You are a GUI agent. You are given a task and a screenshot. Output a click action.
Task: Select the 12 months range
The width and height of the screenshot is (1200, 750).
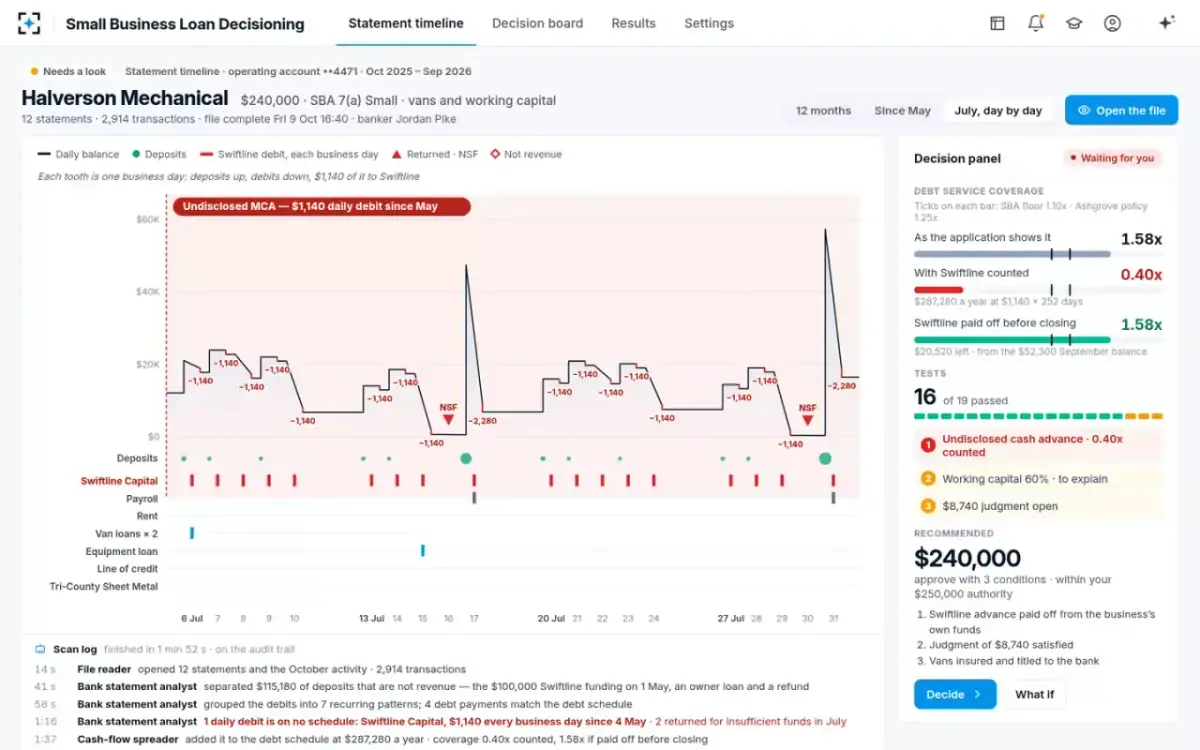823,111
